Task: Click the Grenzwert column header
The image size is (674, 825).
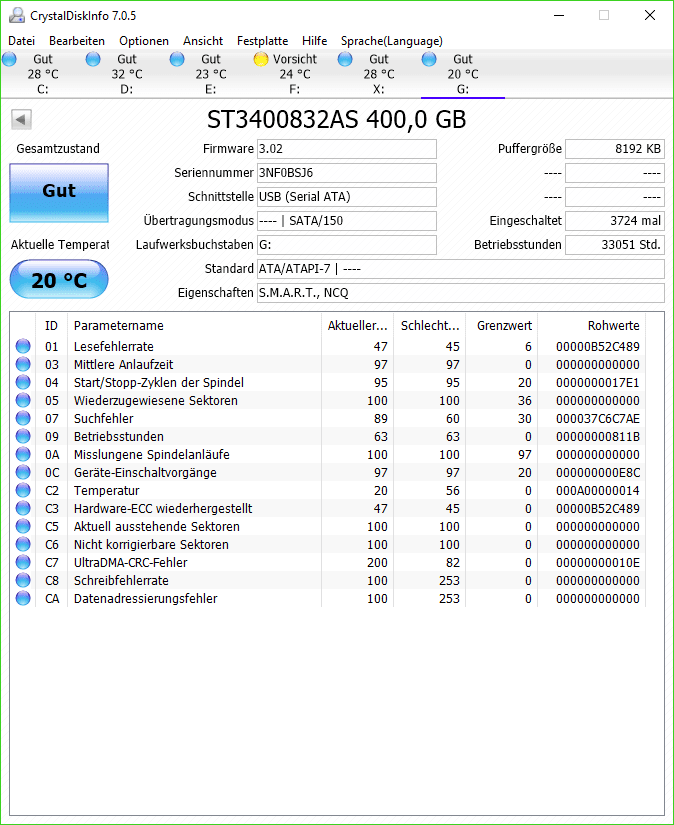Action: point(501,326)
